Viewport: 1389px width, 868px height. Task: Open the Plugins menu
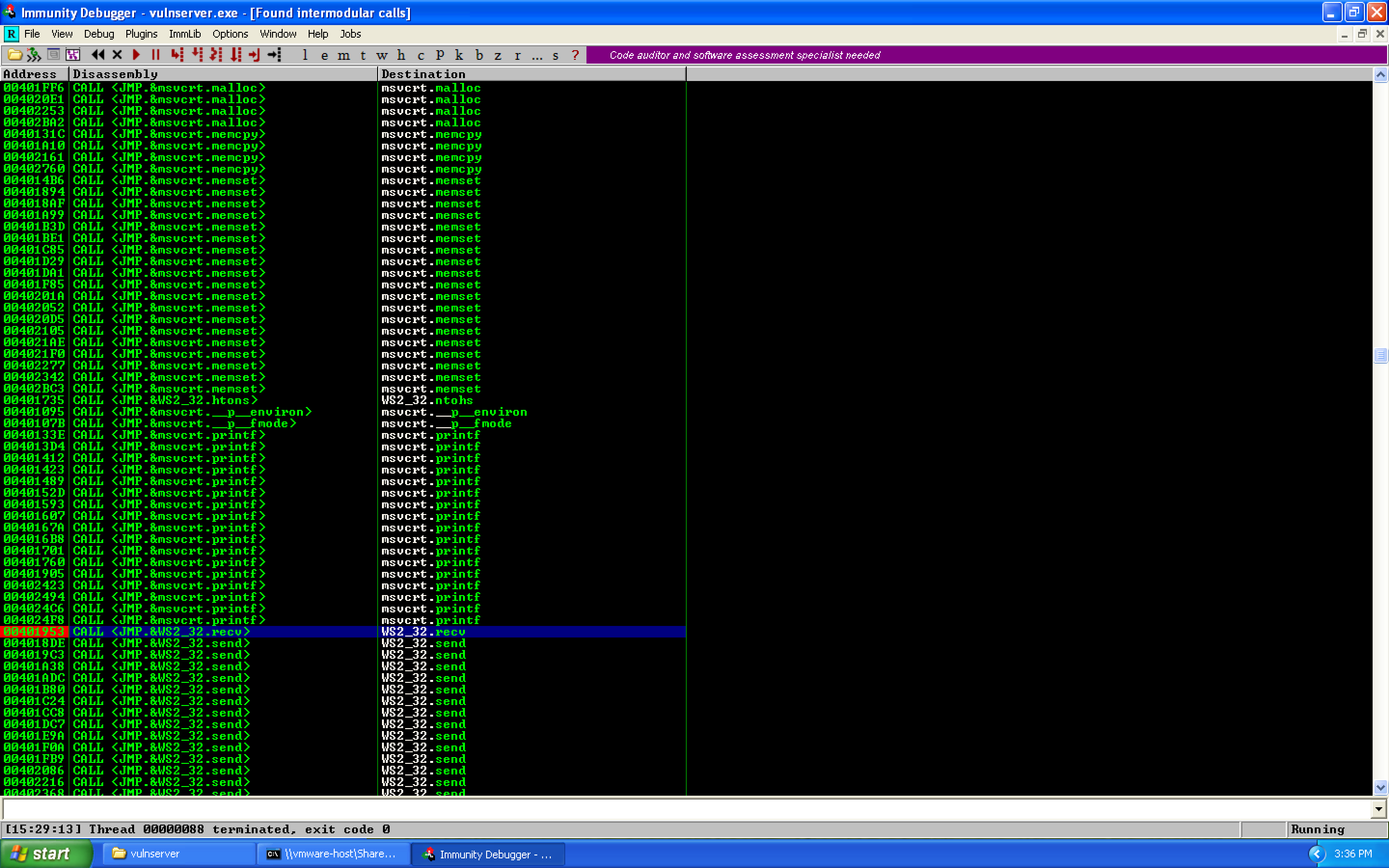141,34
